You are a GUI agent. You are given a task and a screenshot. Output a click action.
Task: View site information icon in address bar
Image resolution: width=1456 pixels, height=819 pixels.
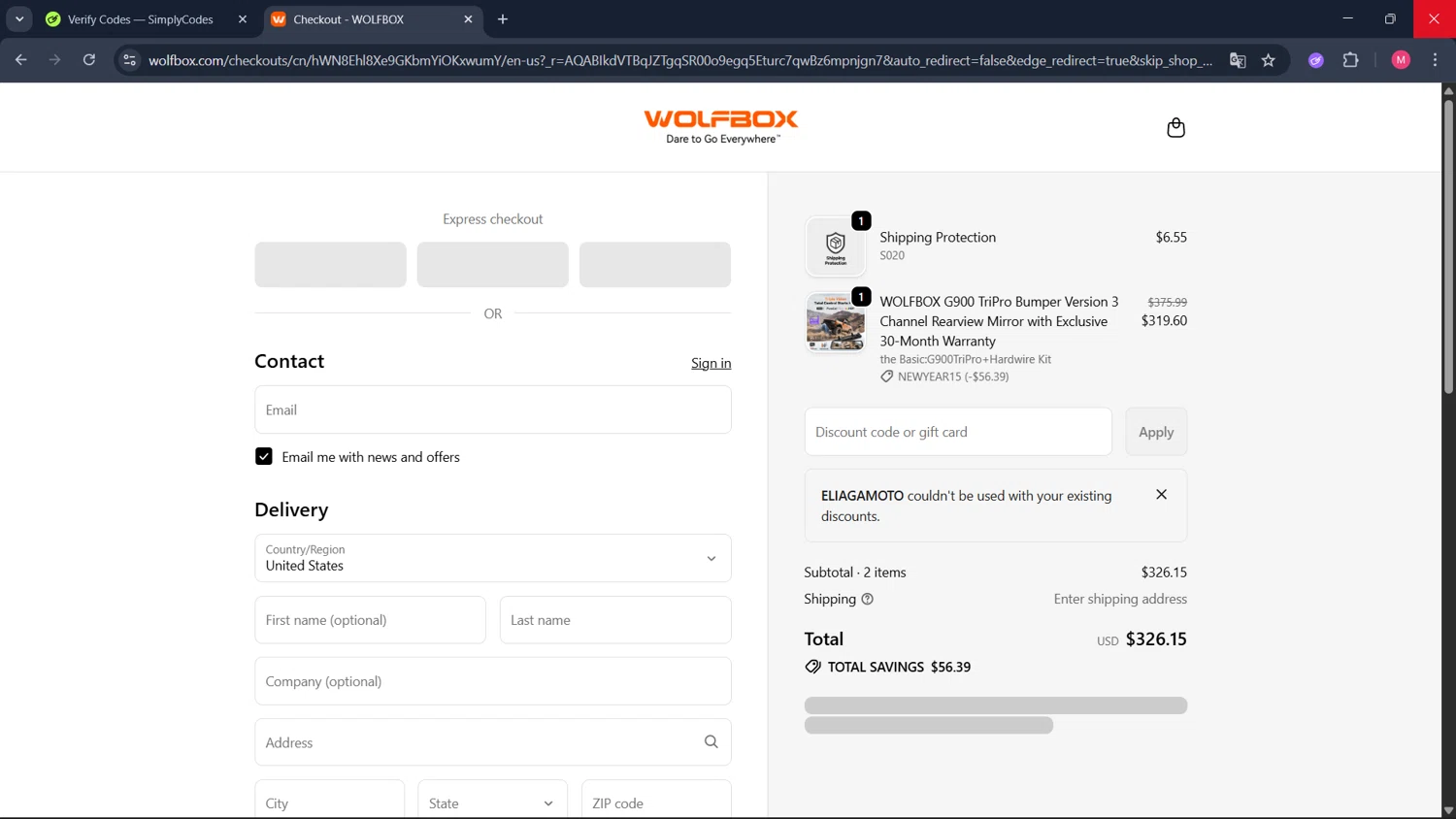point(129,60)
